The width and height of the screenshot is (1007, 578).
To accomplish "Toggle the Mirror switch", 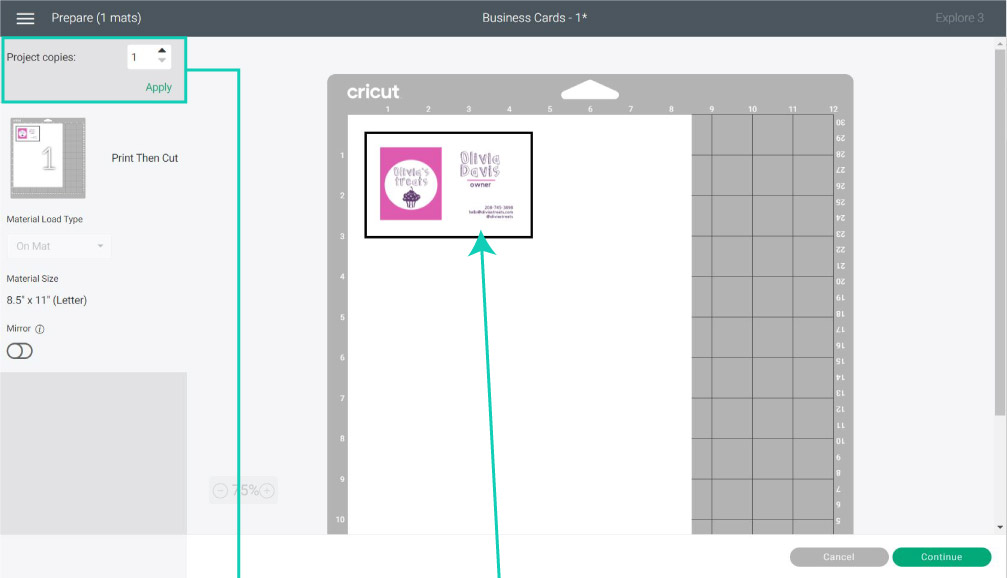I will (20, 351).
